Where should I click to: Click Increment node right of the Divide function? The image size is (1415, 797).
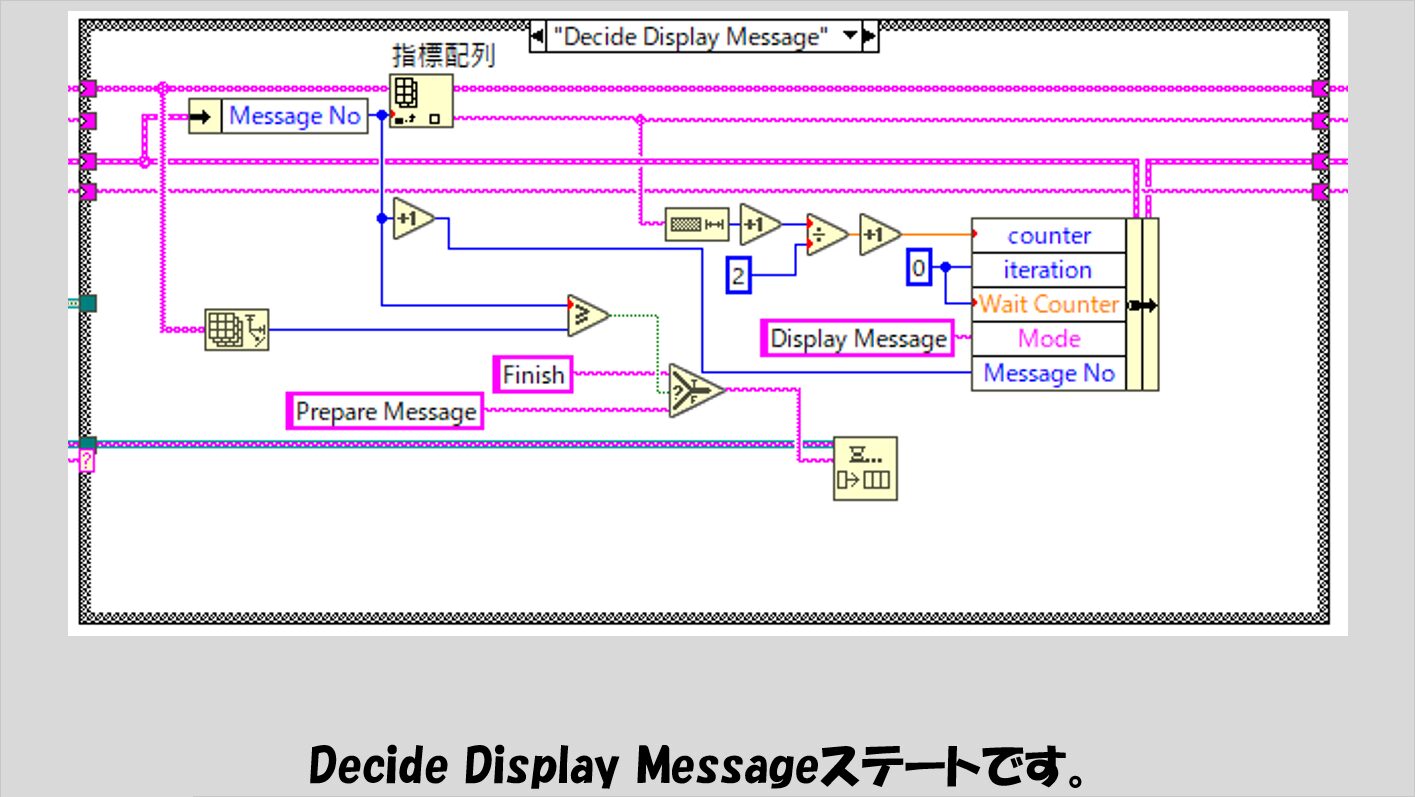tap(879, 235)
